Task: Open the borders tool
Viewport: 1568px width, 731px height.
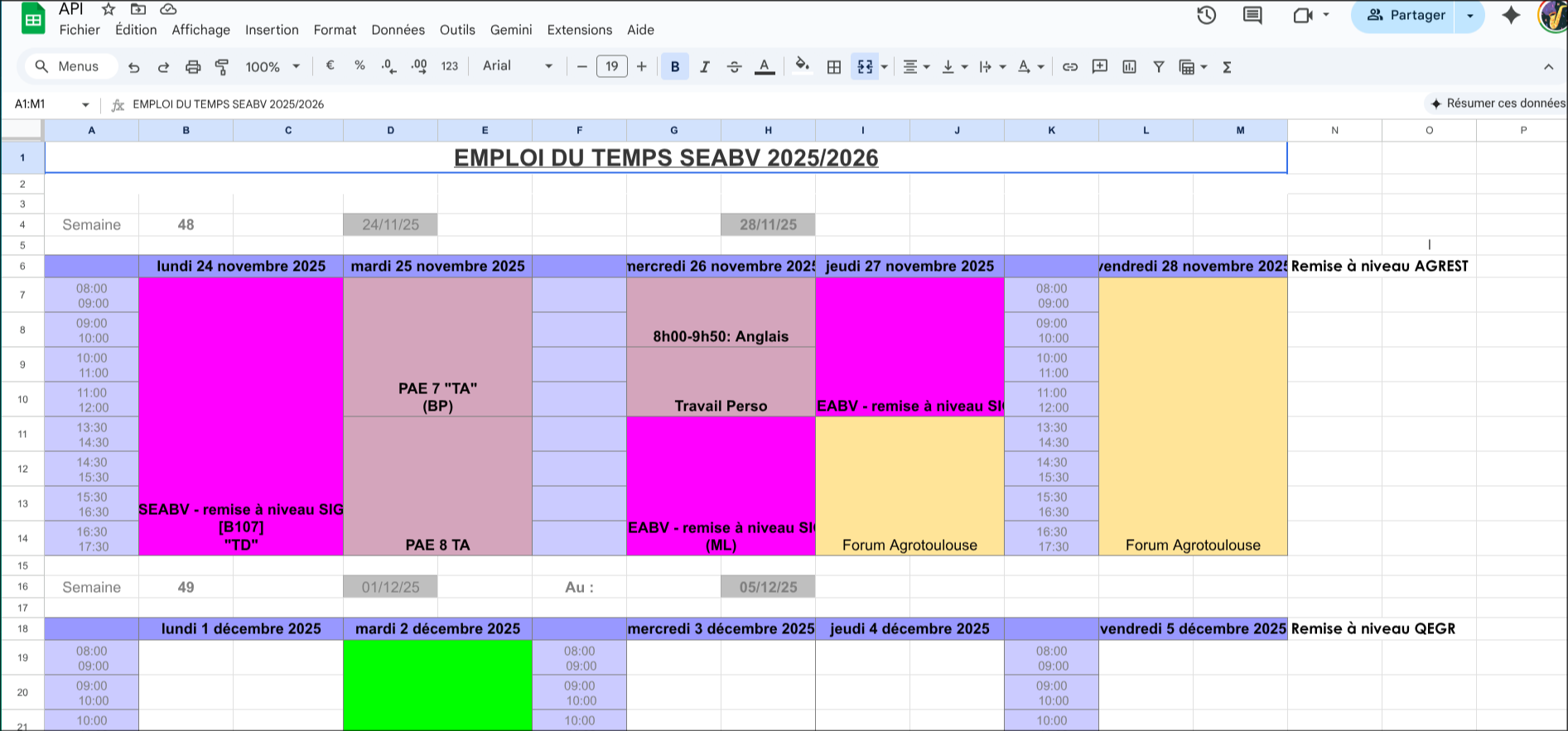Action: [834, 67]
